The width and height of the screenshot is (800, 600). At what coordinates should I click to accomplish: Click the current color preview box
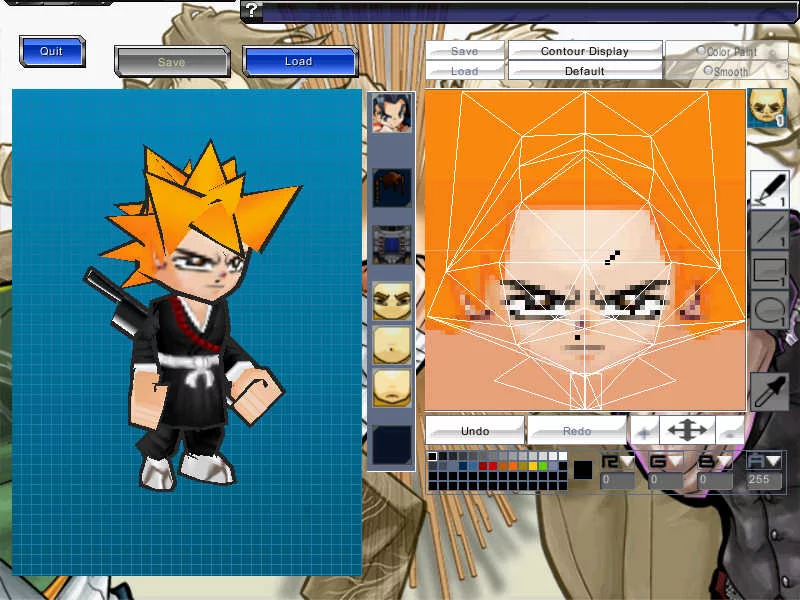(x=583, y=470)
